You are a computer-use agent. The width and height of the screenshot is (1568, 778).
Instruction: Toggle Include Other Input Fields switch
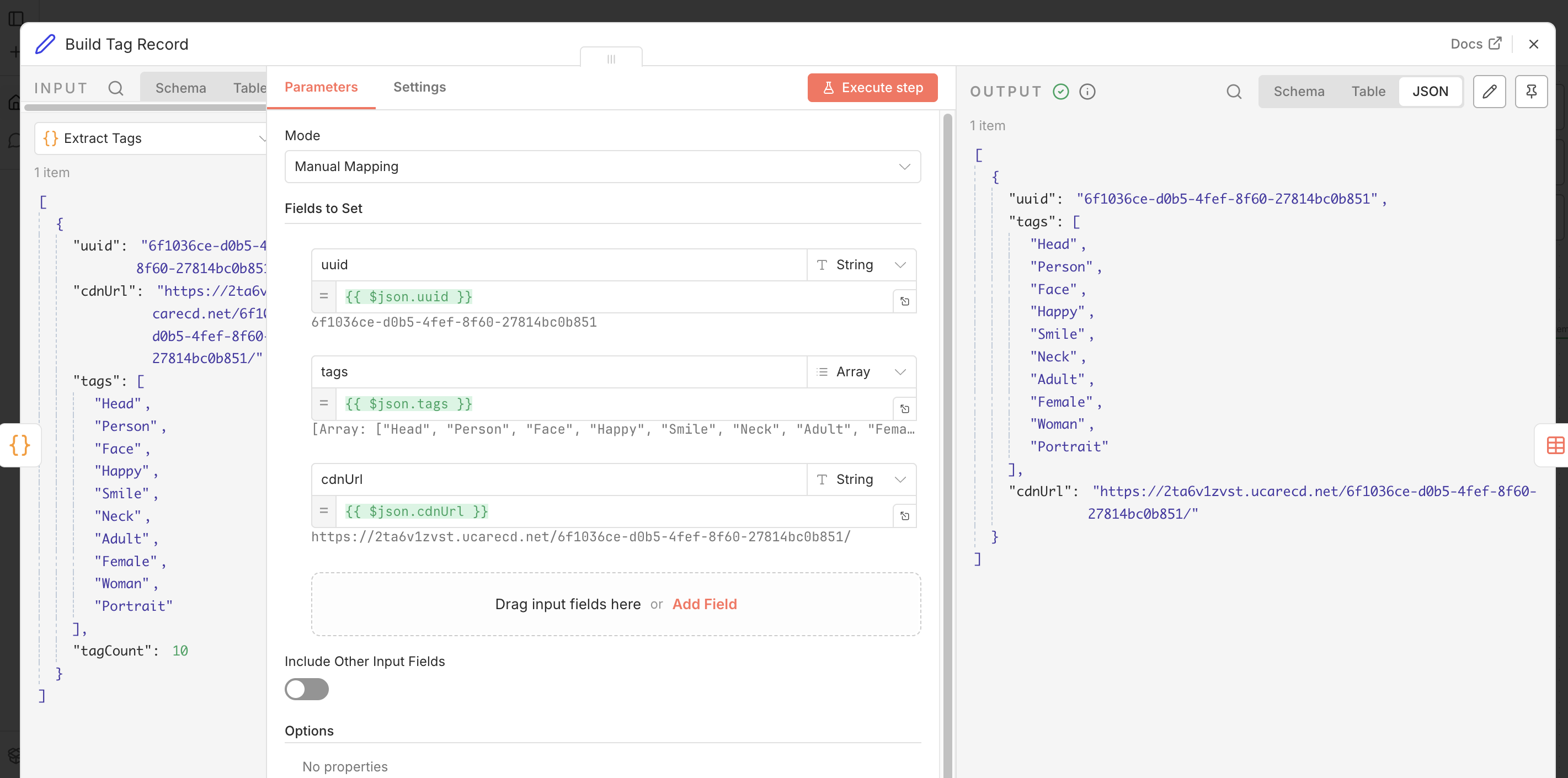[307, 689]
